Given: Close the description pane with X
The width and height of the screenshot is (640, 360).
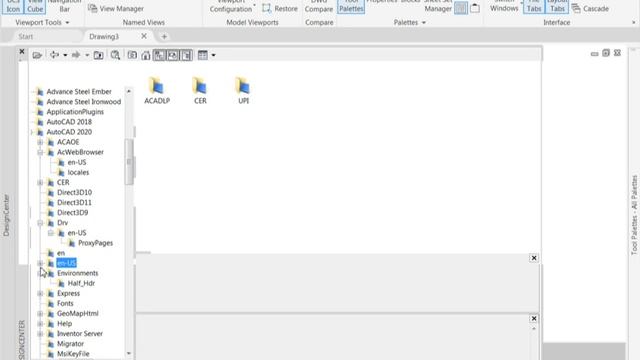Looking at the screenshot, I should [534, 318].
